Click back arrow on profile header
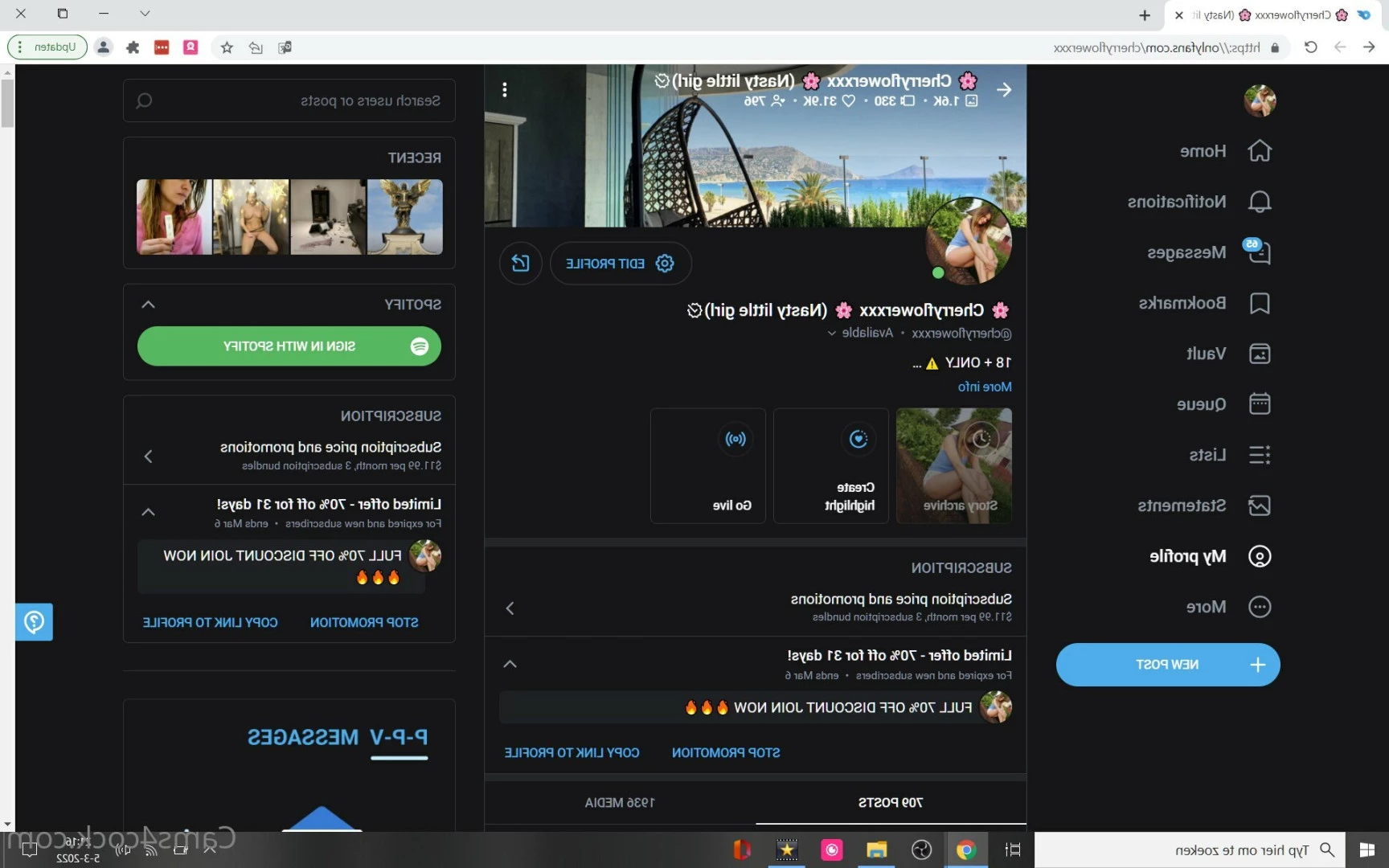The height and width of the screenshot is (868, 1389). 1004,89
